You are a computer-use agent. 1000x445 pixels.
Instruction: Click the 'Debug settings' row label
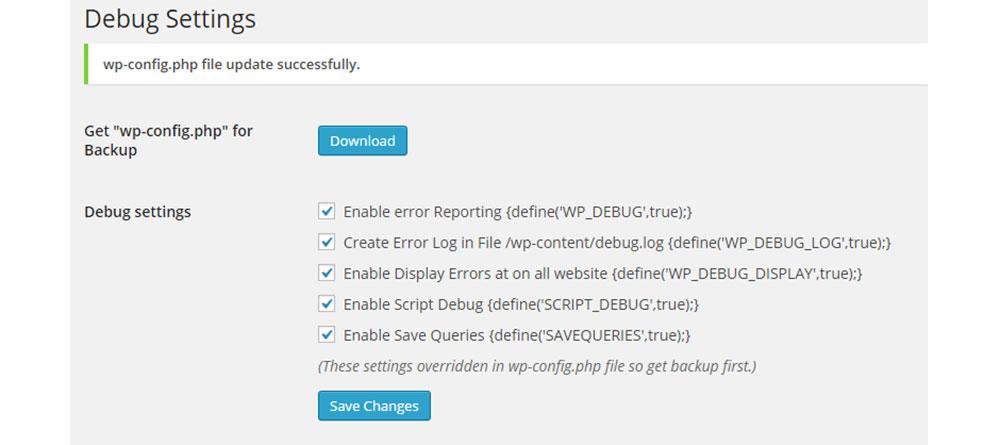[138, 212]
